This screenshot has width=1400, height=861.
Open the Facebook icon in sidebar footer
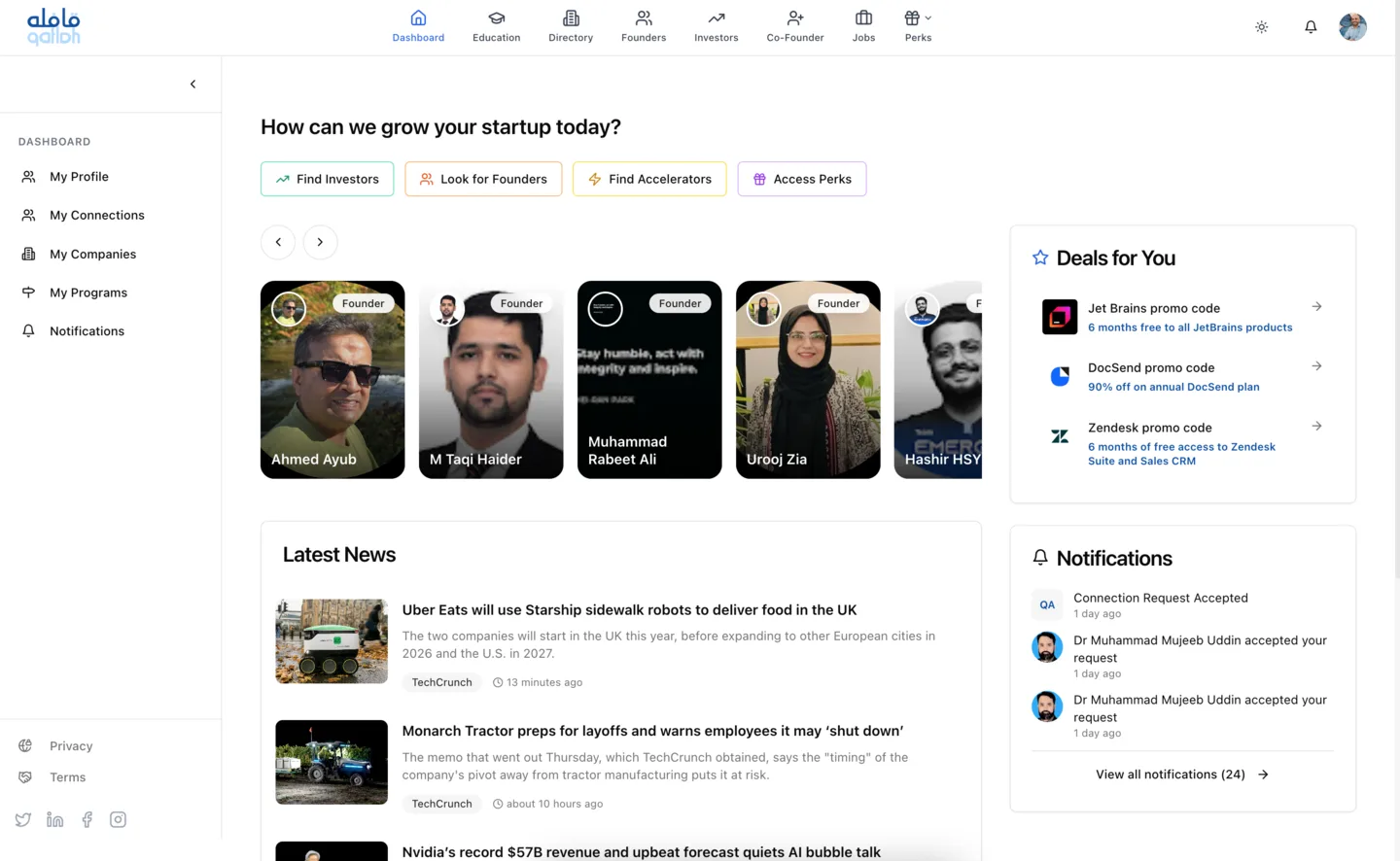87,819
